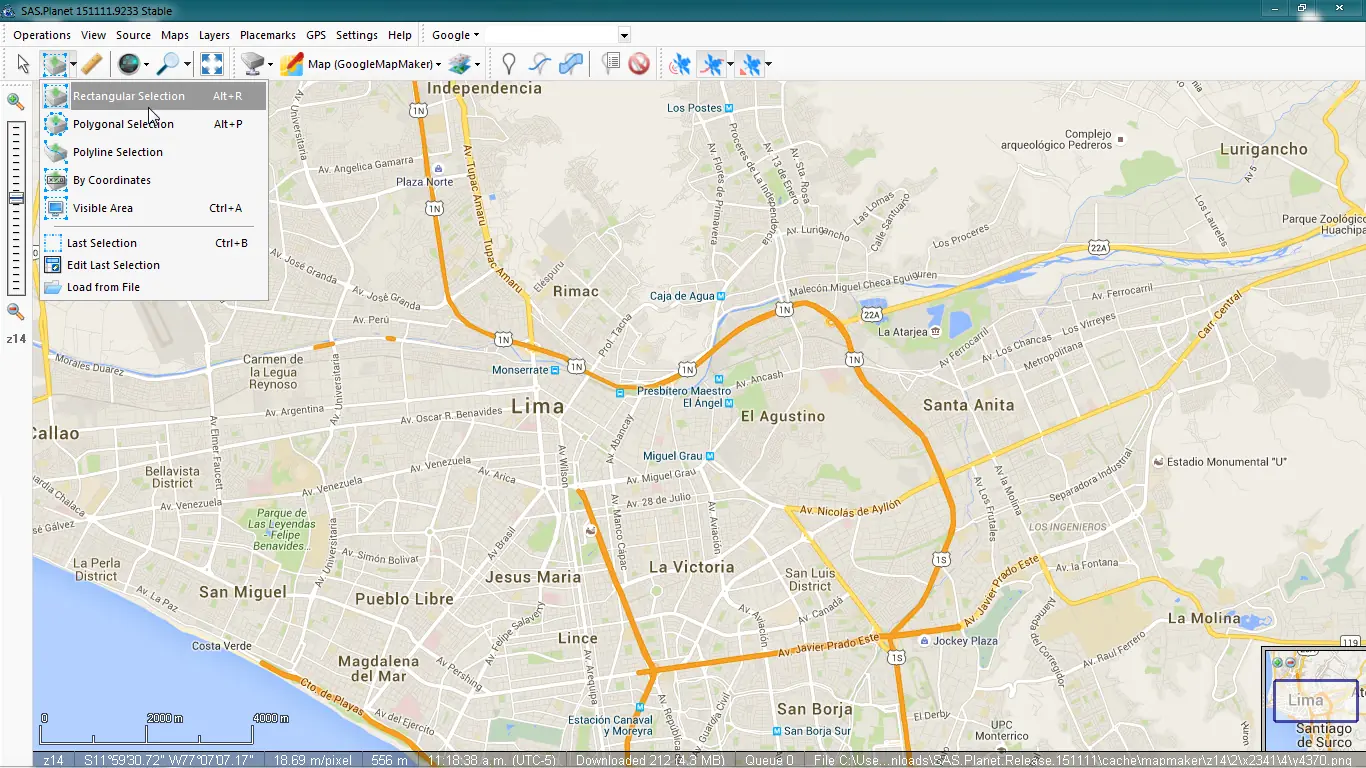1366x768 pixels.
Task: Click the magnifier search icon in toolbar
Action: click(x=168, y=64)
